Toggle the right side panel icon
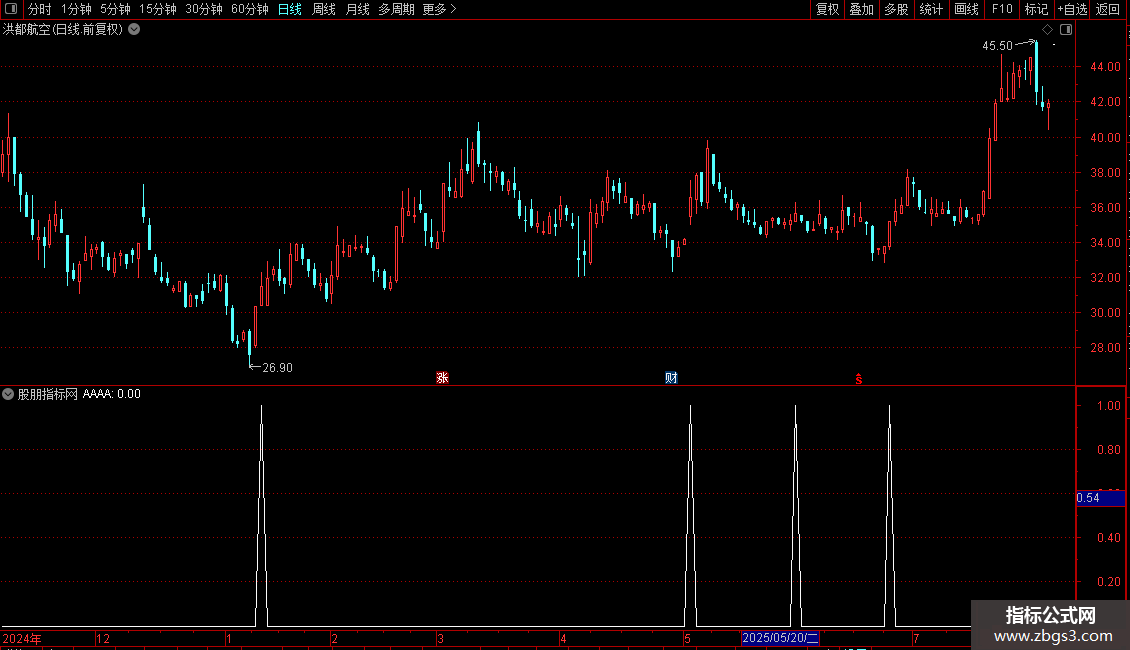1130x650 pixels. [1066, 30]
